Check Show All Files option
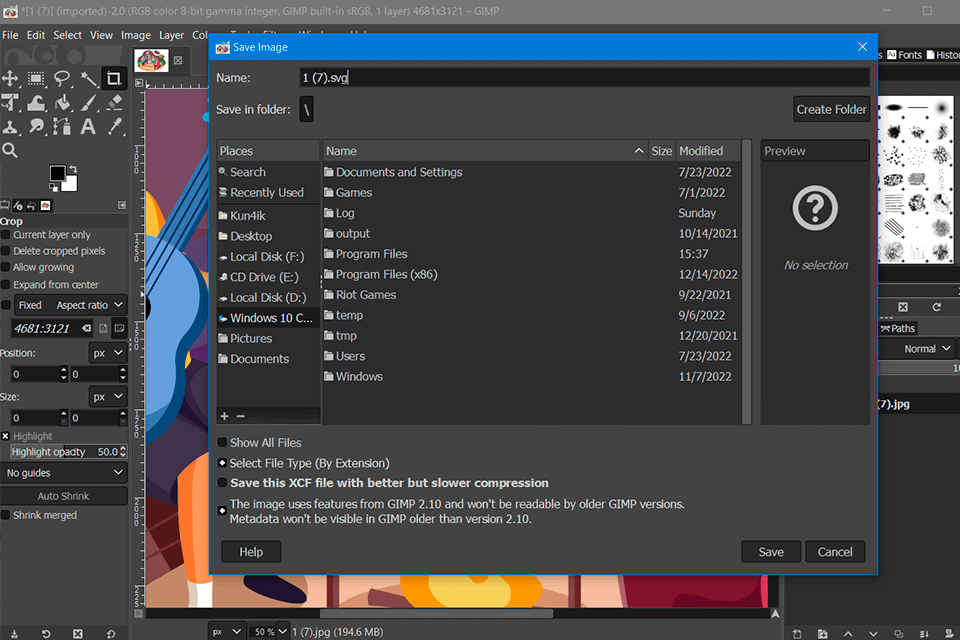Image resolution: width=960 pixels, height=640 pixels. 223,442
